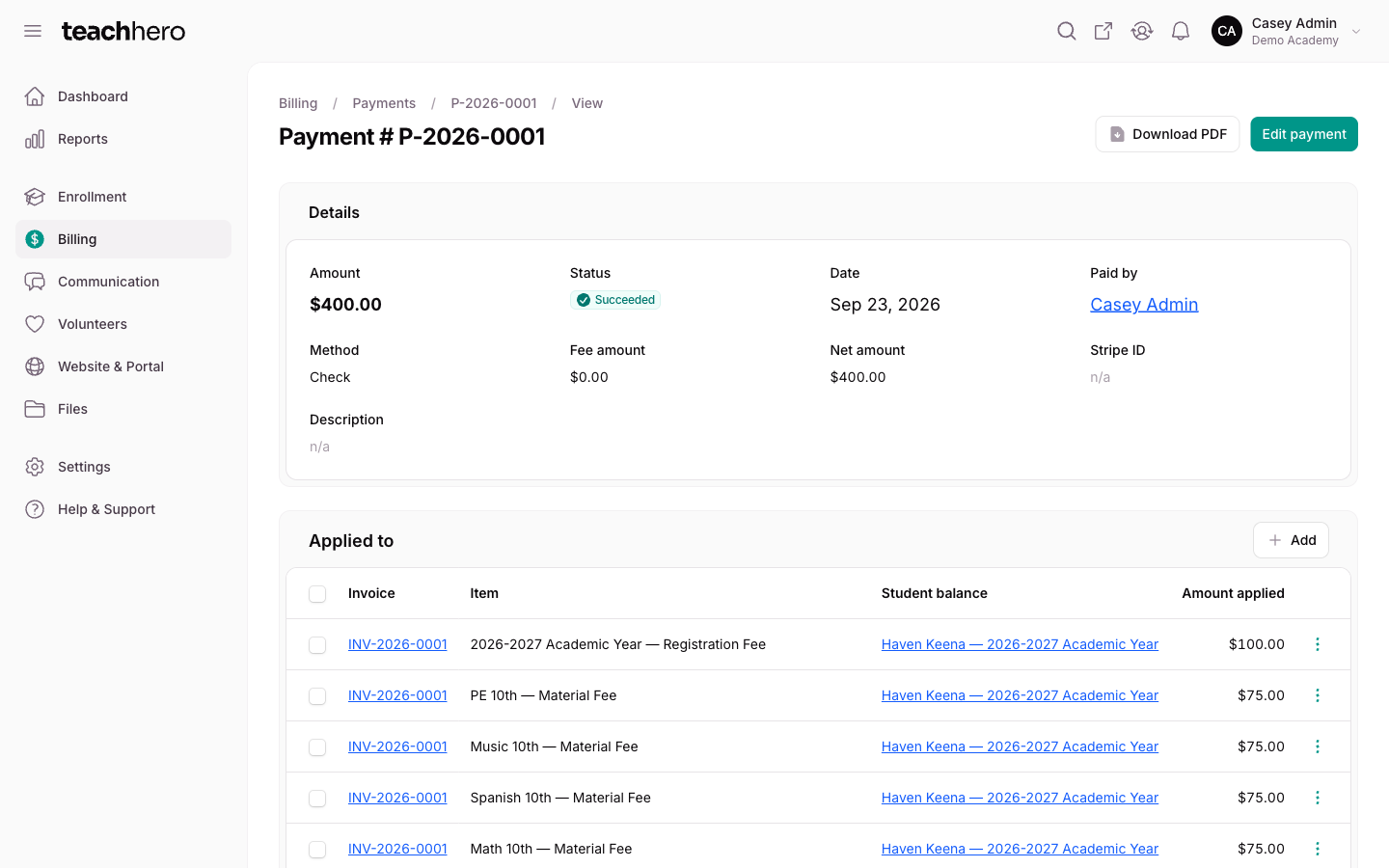The height and width of the screenshot is (868, 1389).
Task: Check the PE 10th Material Fee checkbox
Action: pyautogui.click(x=317, y=696)
